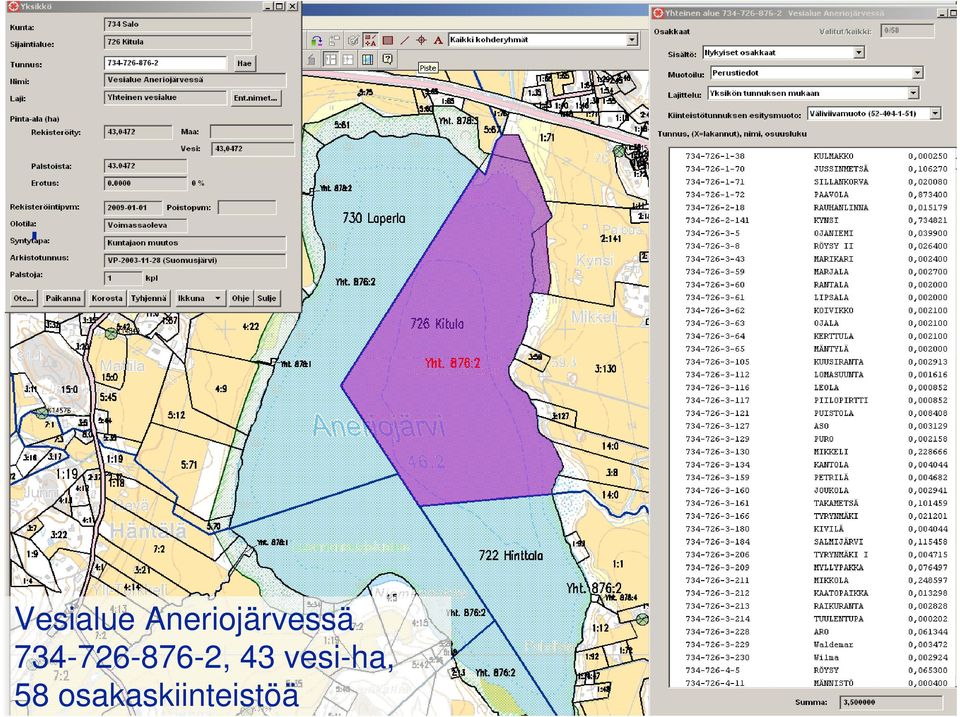
Task: Select the Piste point crosshair tool
Action: pyautogui.click(x=421, y=40)
